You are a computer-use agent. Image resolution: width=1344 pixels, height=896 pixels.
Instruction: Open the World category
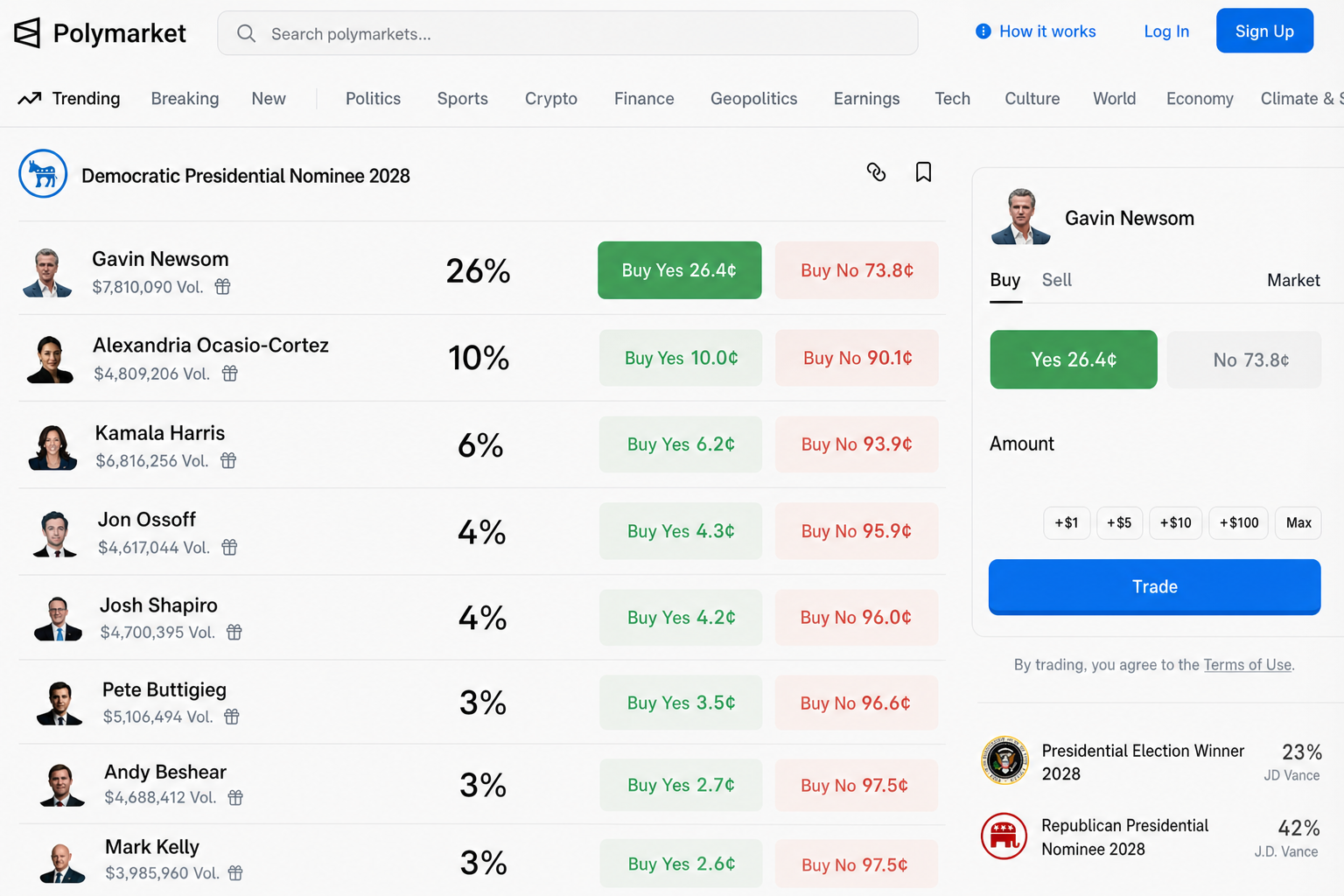[1115, 99]
